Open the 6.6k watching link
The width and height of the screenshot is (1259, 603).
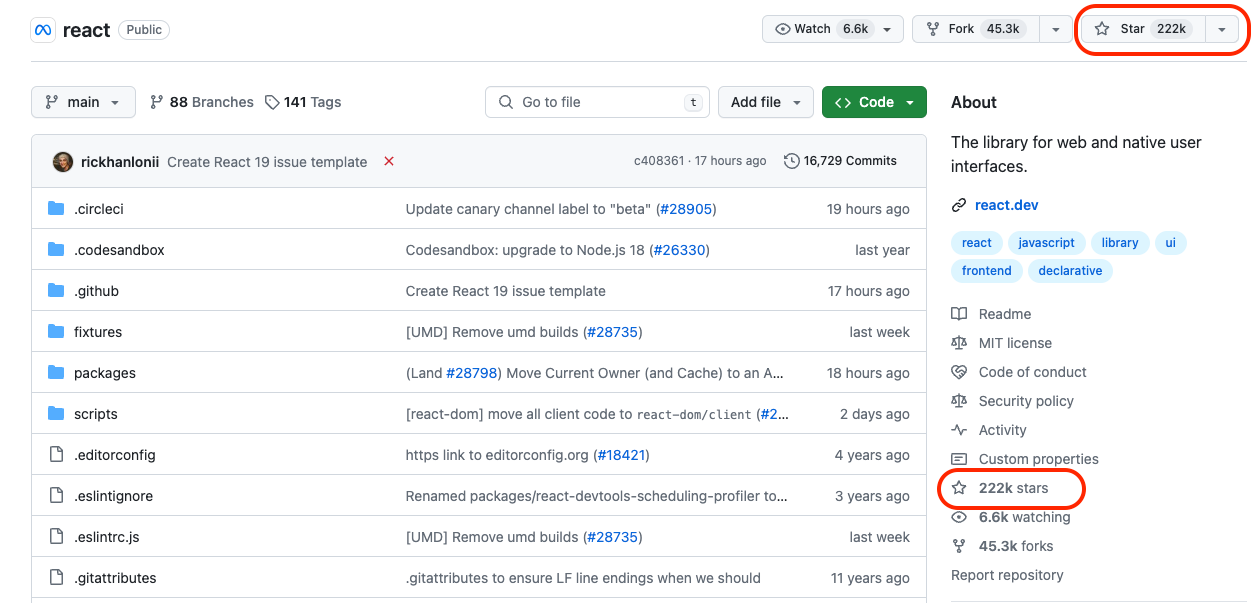point(1024,517)
